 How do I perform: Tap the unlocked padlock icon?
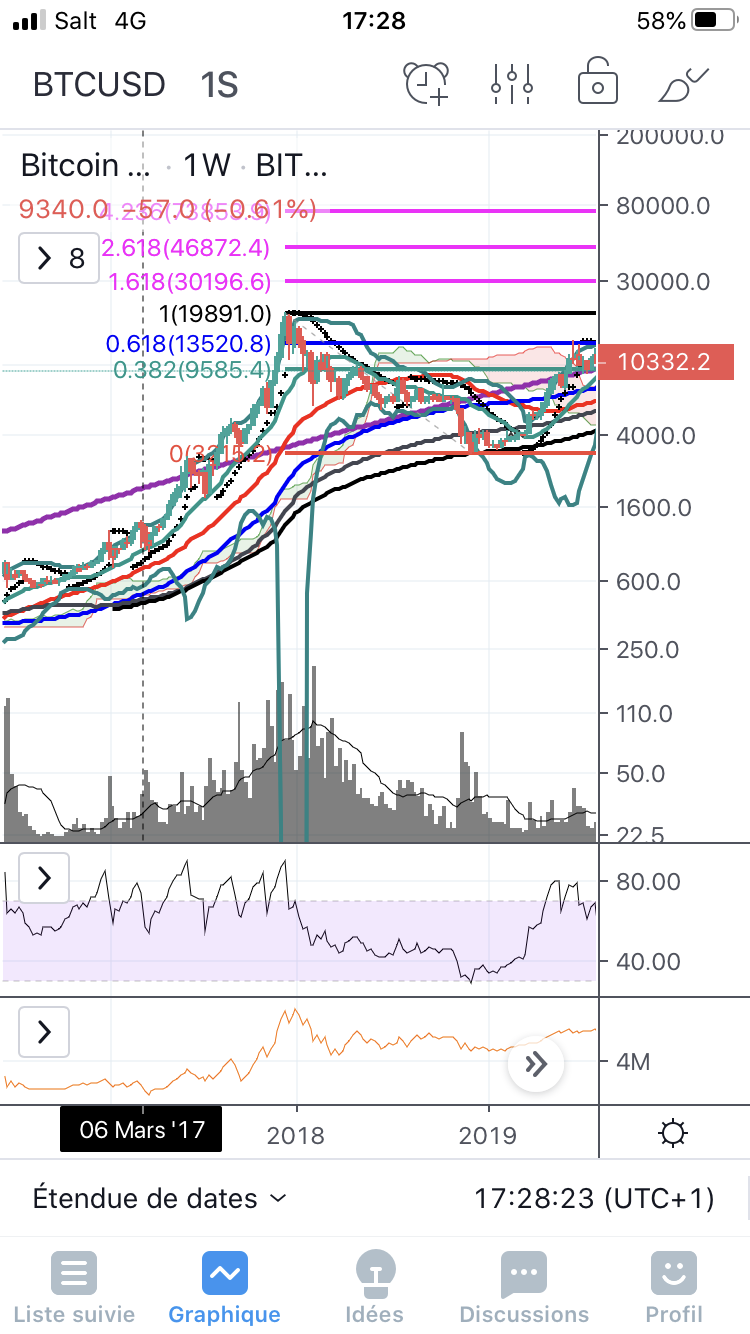click(597, 84)
